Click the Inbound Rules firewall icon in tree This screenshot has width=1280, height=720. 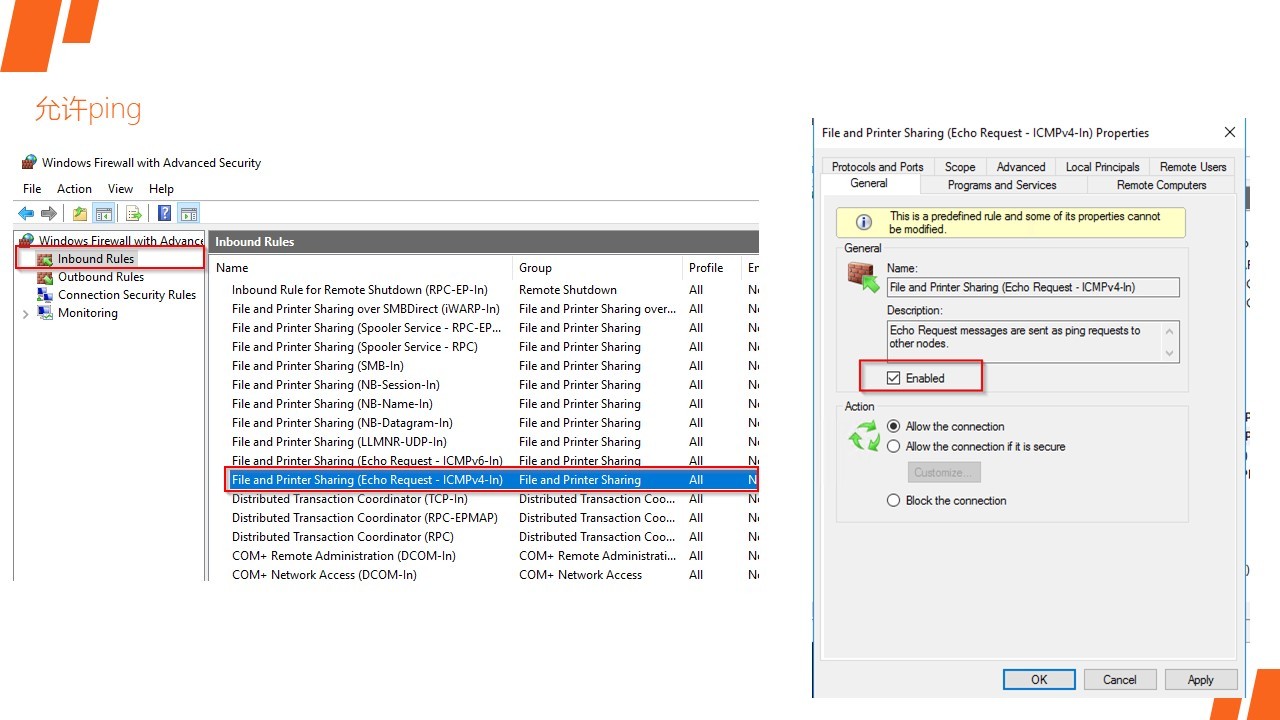tap(44, 259)
